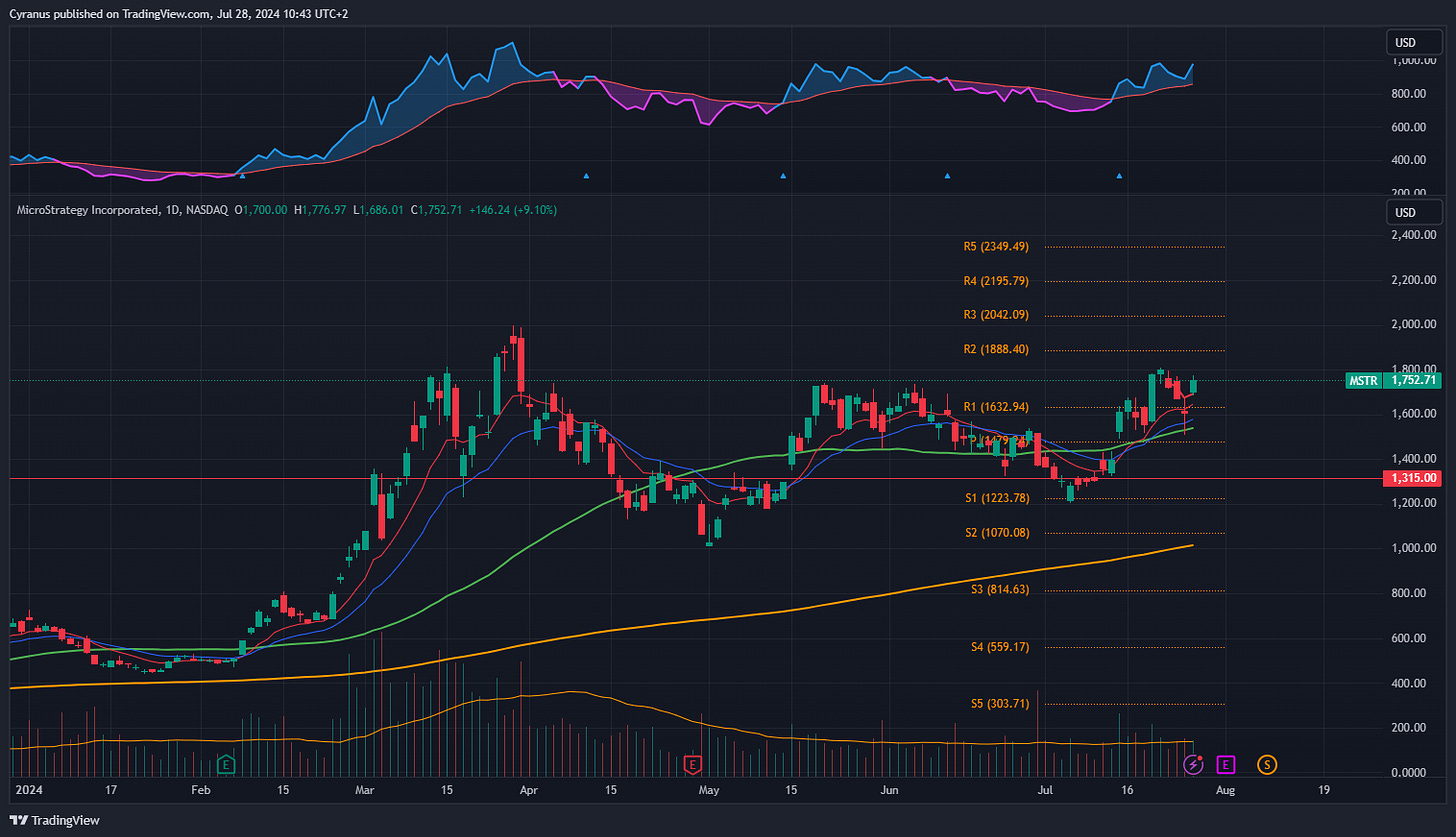Click the L1,686.01 low value
The image size is (1456, 837).
point(379,210)
